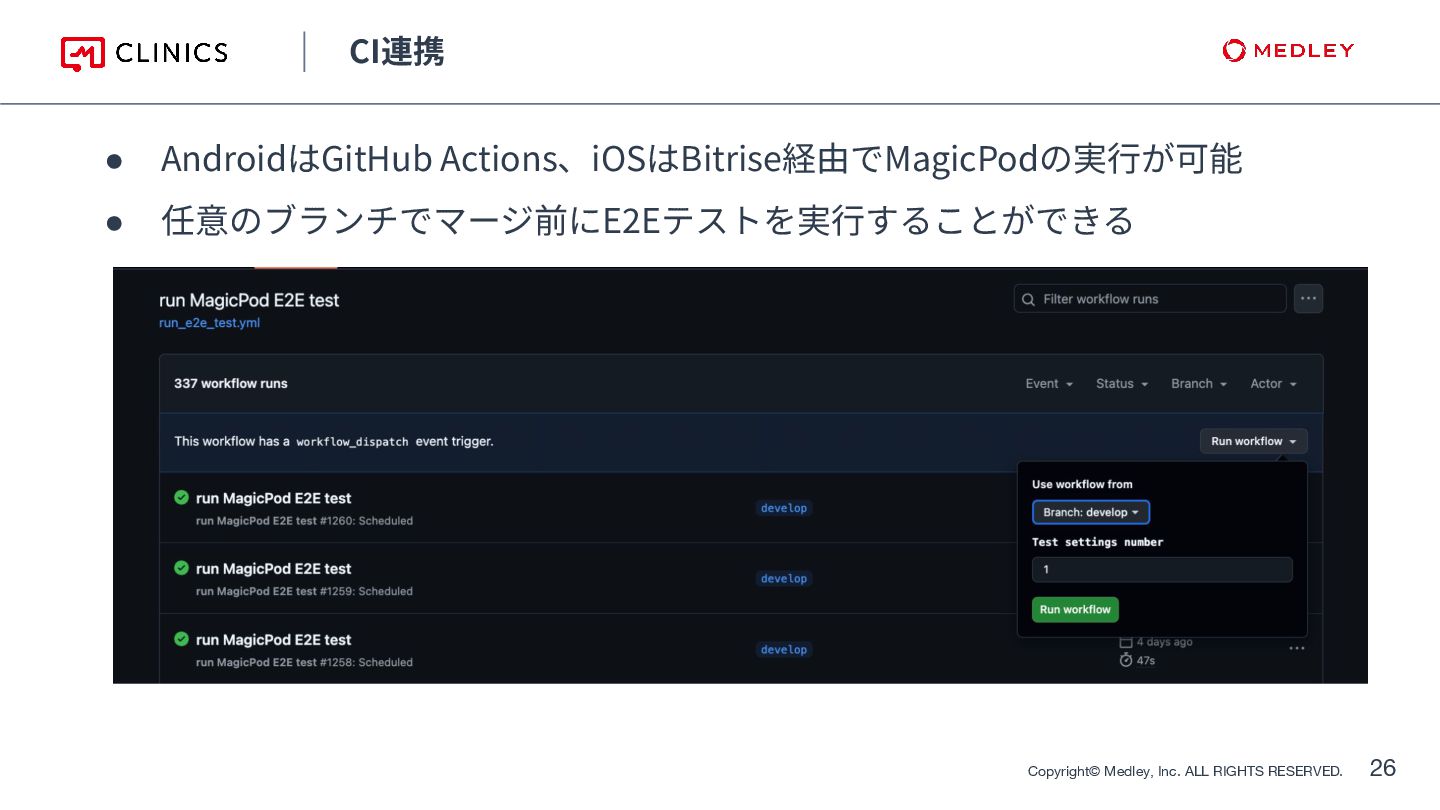Click the calendar icon next to 4 days ago

coord(1126,642)
